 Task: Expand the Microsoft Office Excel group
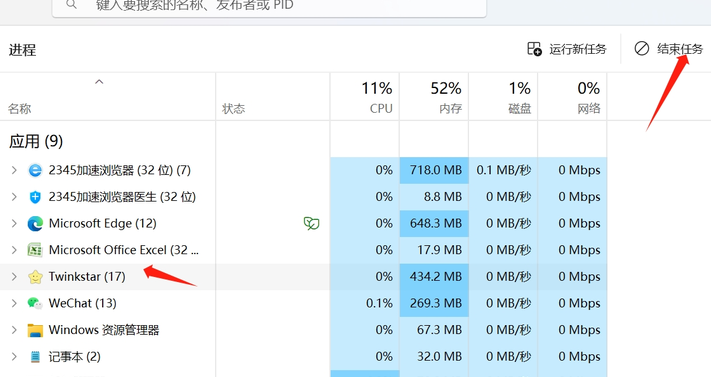(14, 250)
